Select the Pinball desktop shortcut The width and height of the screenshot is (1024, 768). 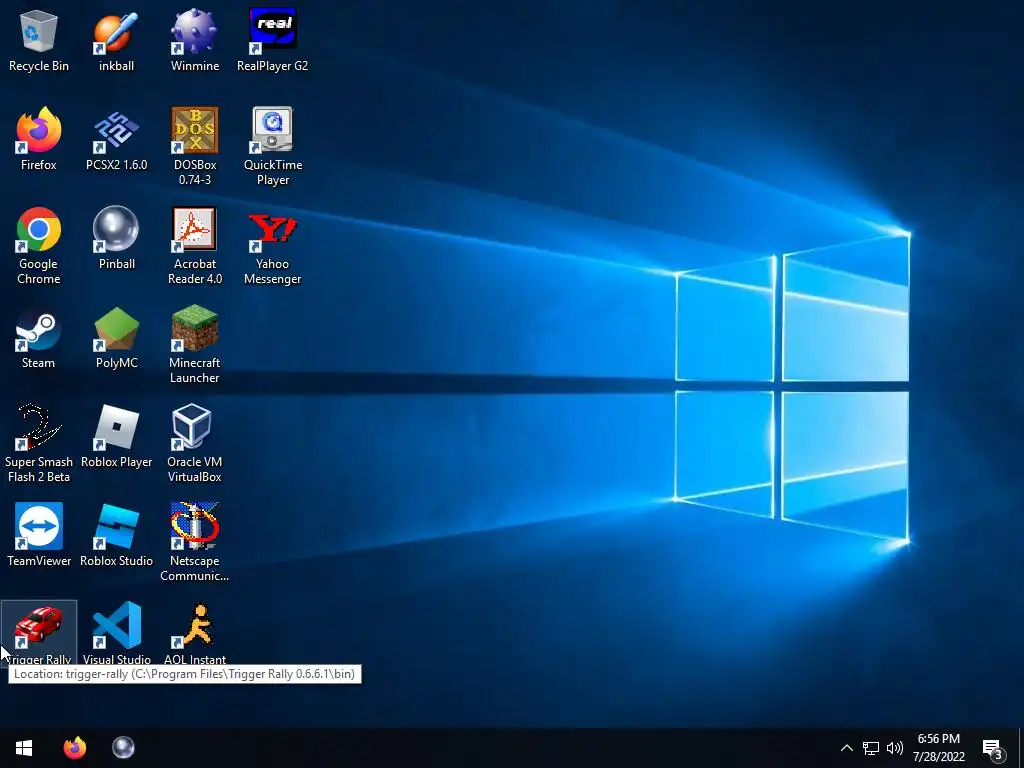point(116,238)
